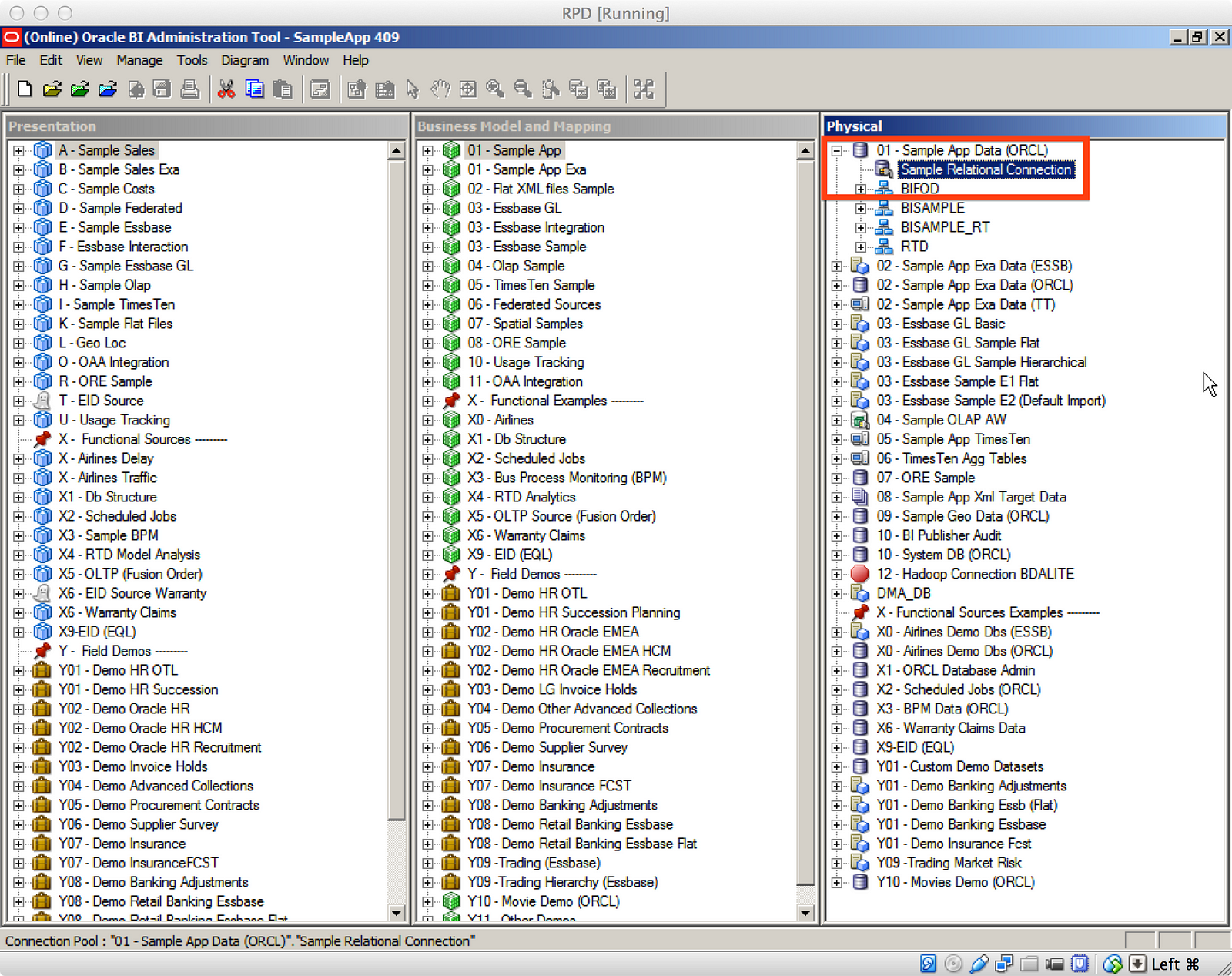The width and height of the screenshot is (1232, 976).
Task: Select the hand pan tool
Action: 440,89
